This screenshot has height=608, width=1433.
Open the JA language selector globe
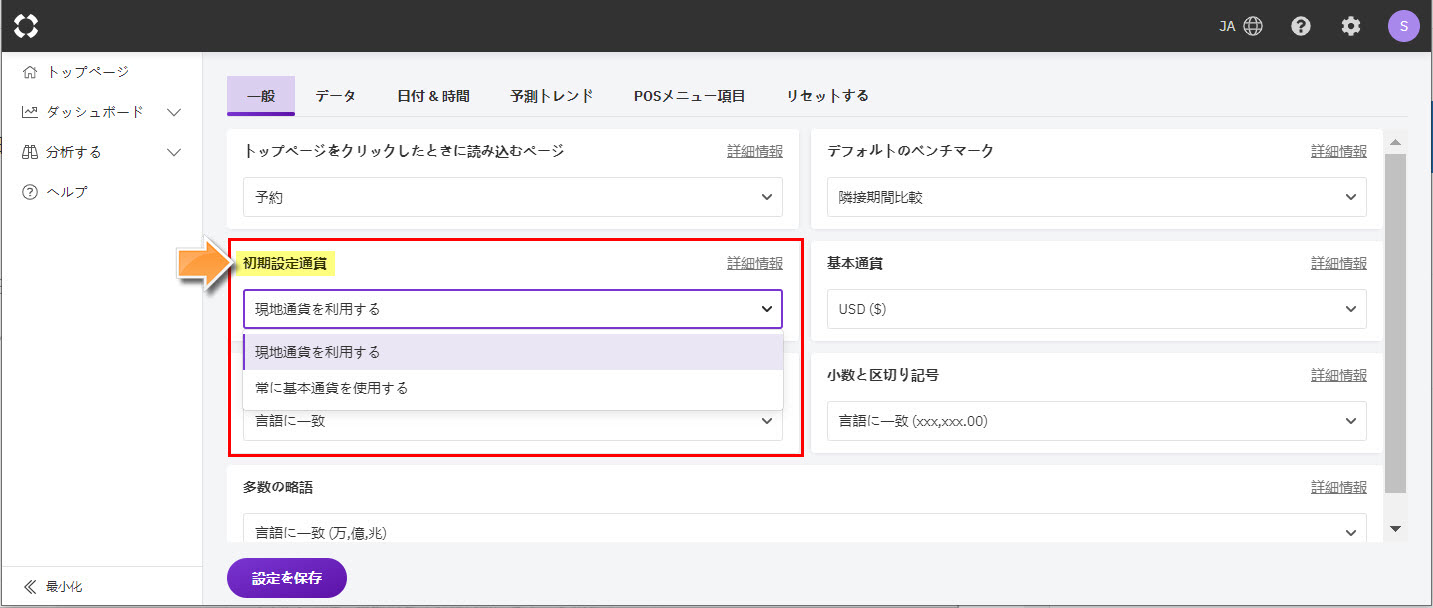tap(1253, 26)
